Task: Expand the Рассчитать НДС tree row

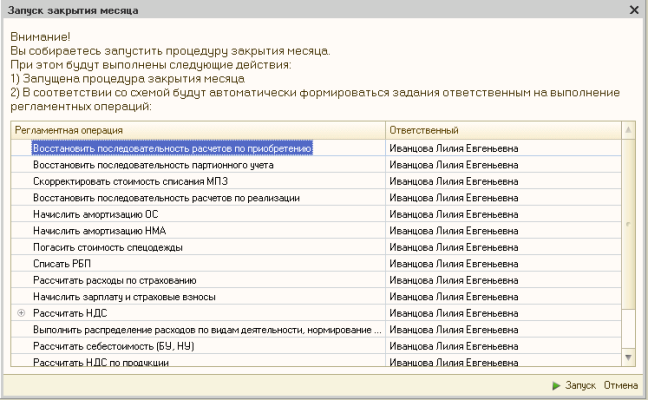Action: coord(21,313)
